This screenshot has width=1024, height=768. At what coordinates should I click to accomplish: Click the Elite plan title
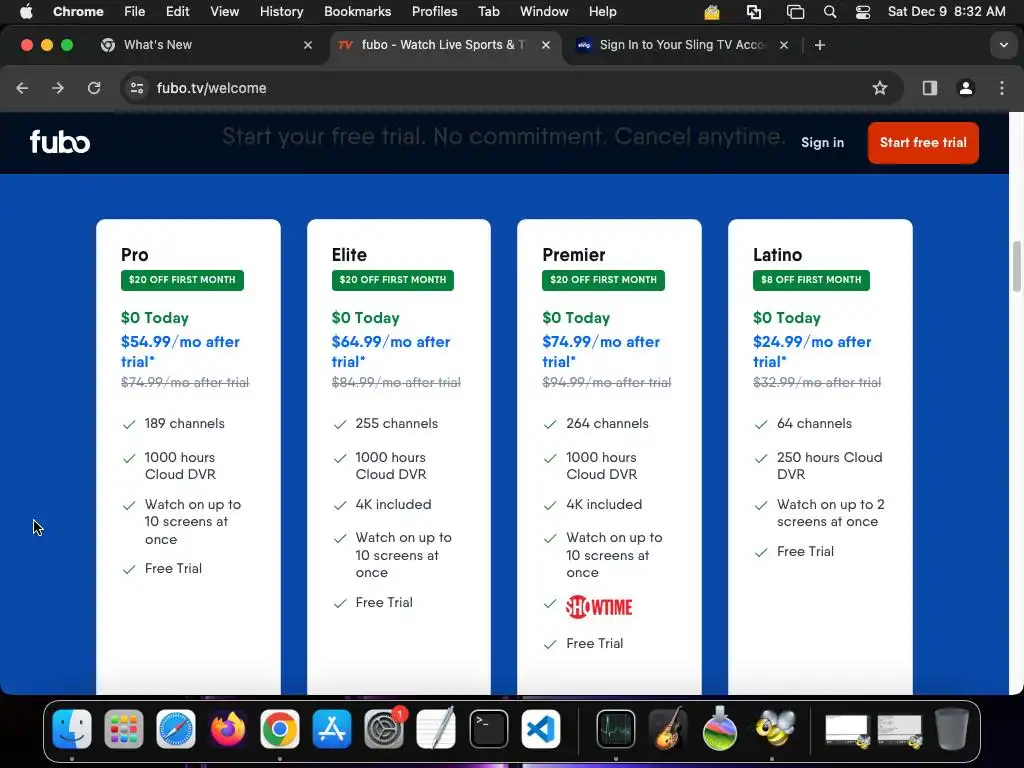[349, 255]
